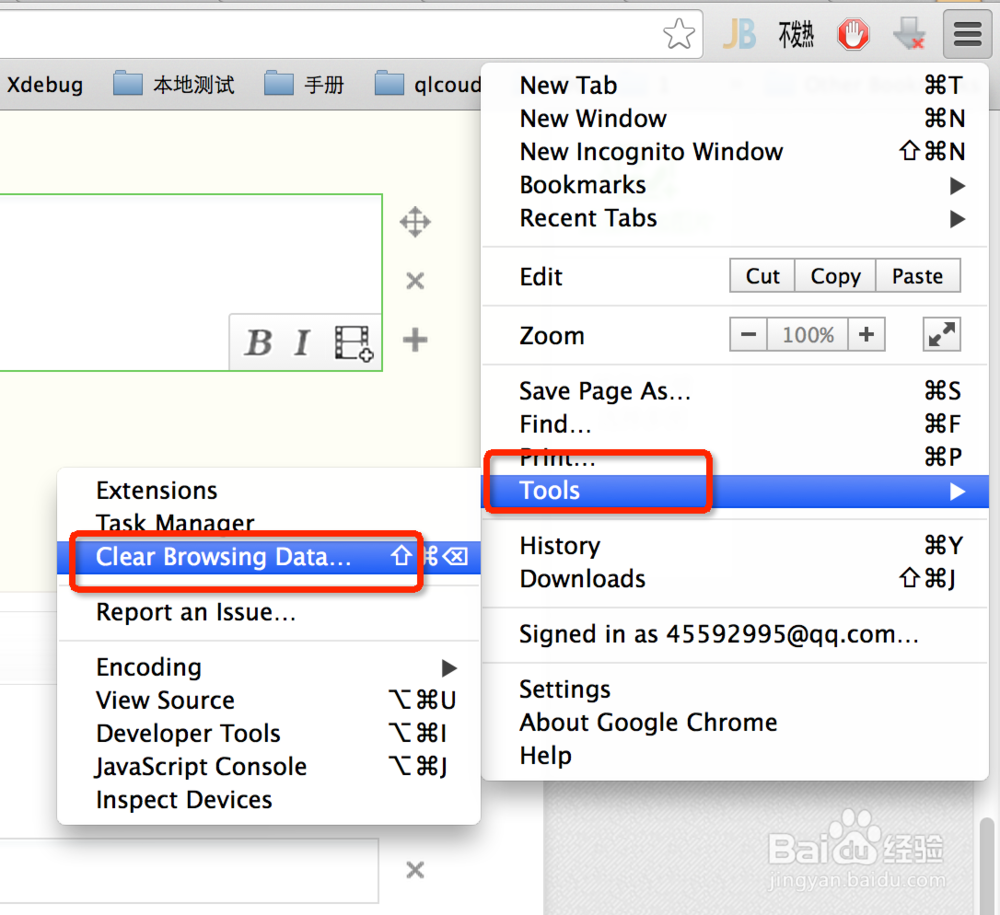This screenshot has height=915, width=1000.
Task: Click the X icon beside the editor box
Action: coord(415,281)
